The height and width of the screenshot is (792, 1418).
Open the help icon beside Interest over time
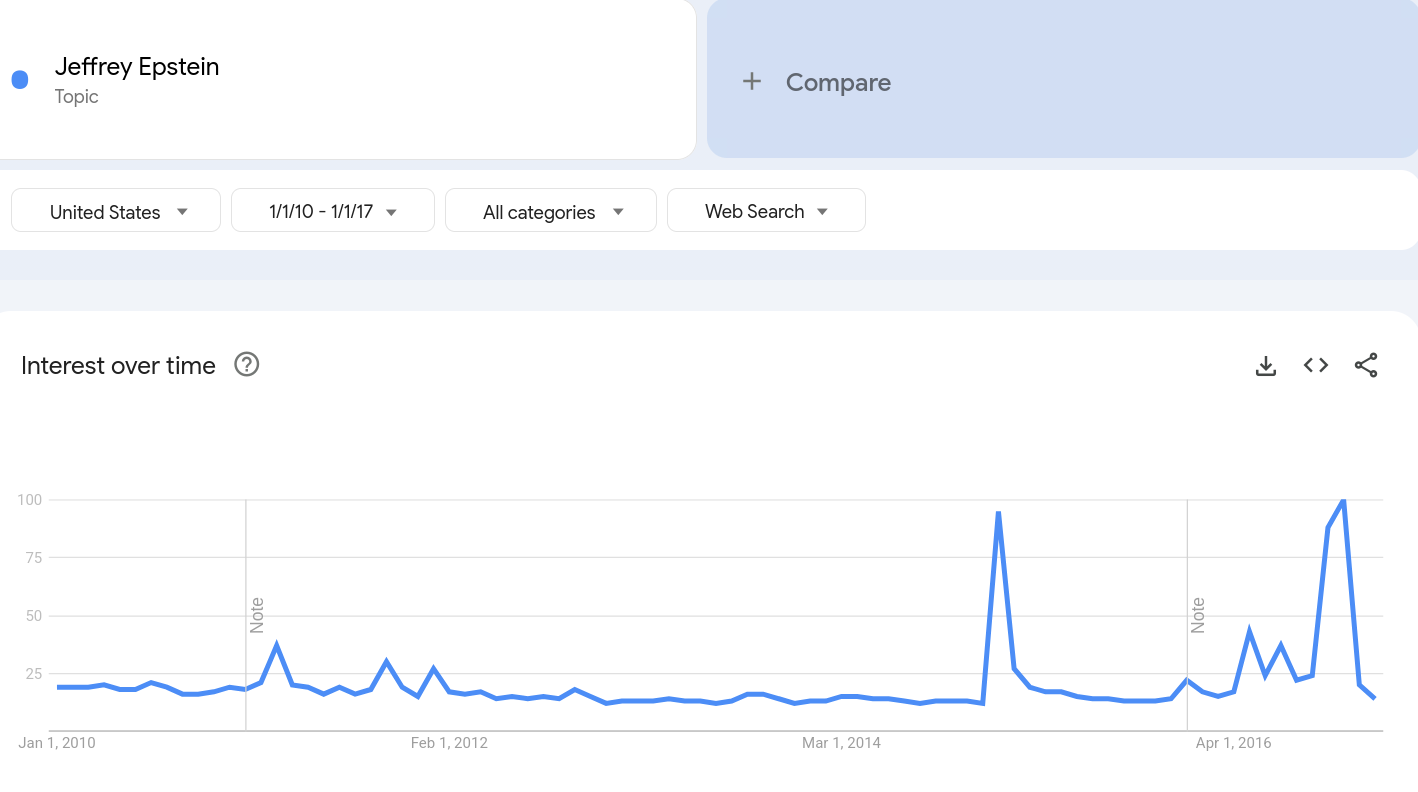247,365
